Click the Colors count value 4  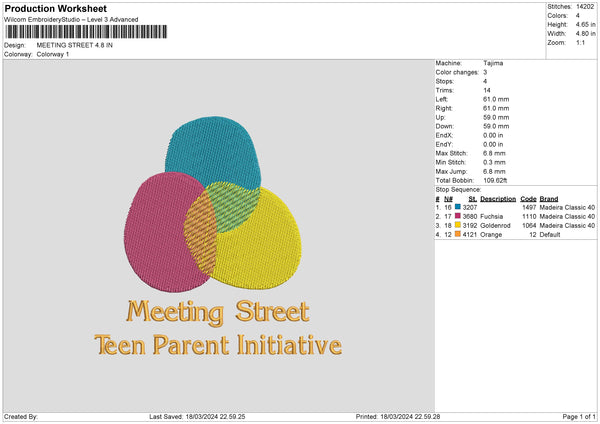pos(577,16)
